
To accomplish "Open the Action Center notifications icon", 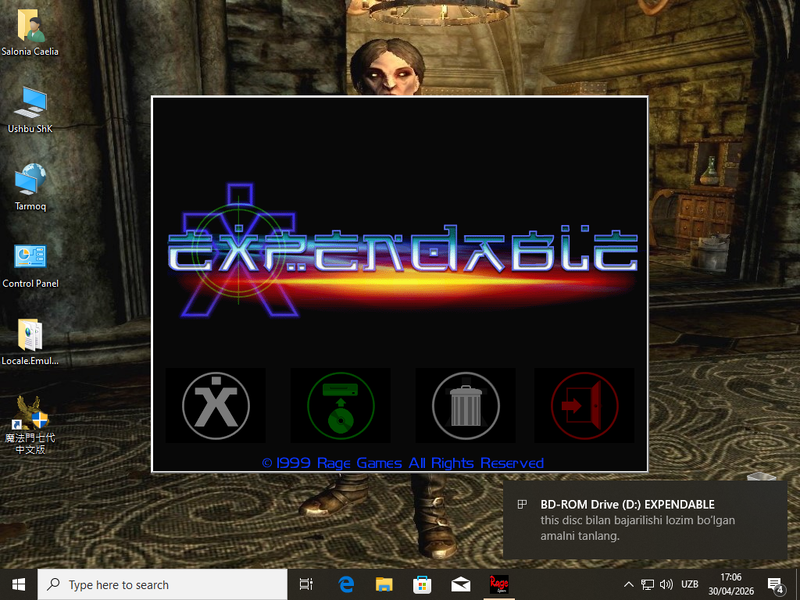I will tap(776, 585).
